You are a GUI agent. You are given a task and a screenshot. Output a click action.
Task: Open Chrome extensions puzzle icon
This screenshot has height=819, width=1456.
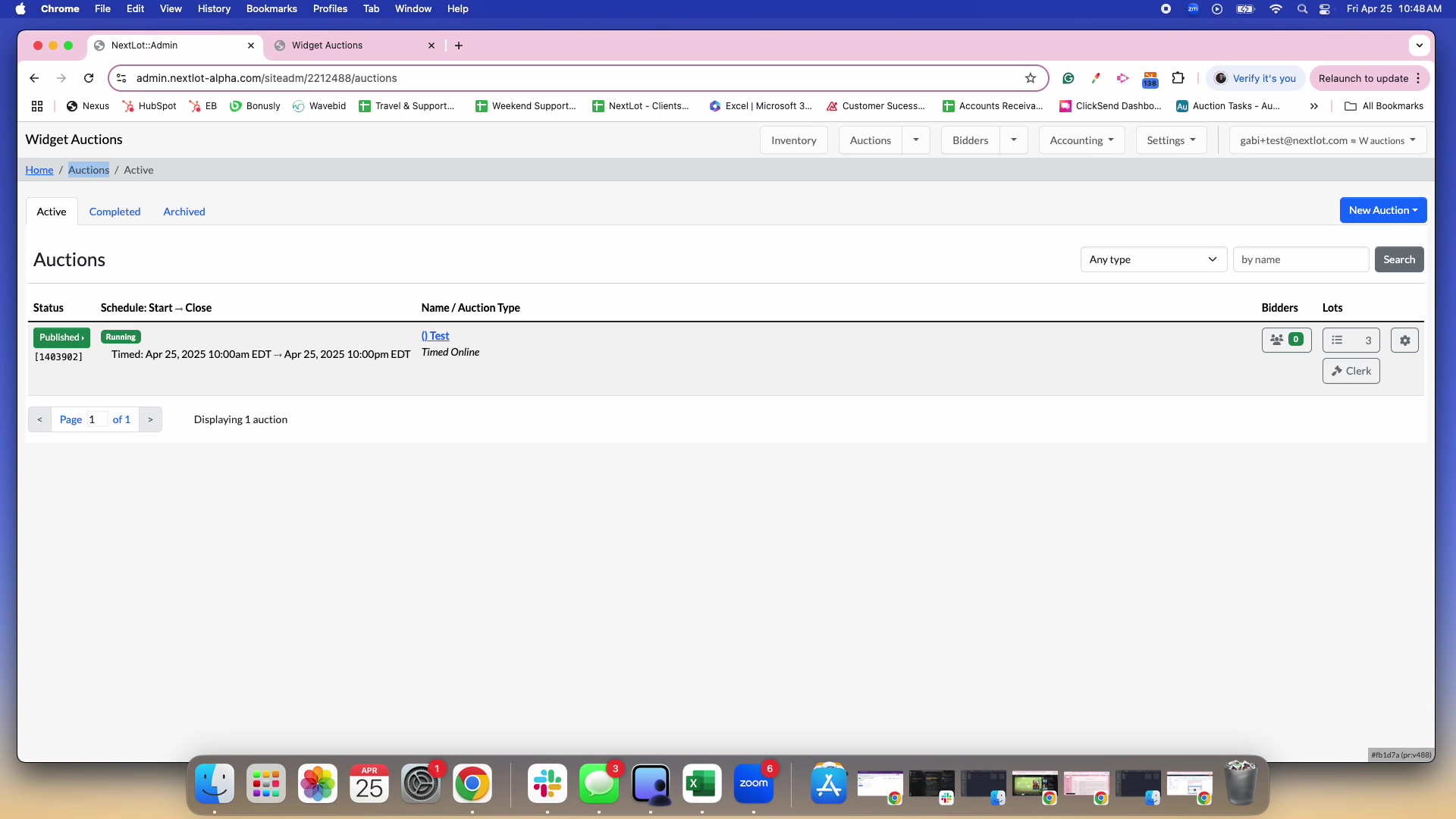coord(1178,78)
